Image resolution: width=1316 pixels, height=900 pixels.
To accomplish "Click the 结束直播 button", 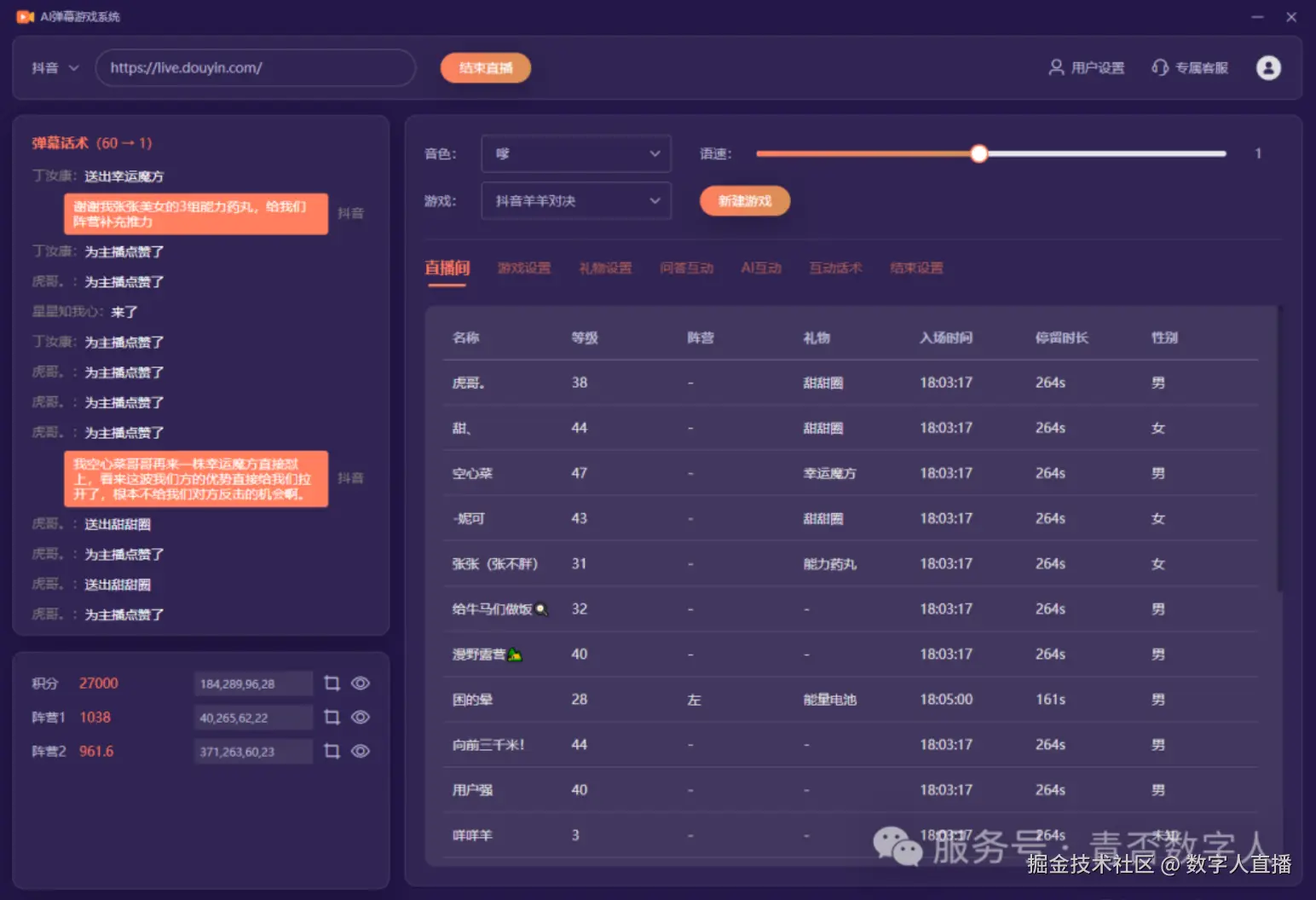I will [x=486, y=67].
